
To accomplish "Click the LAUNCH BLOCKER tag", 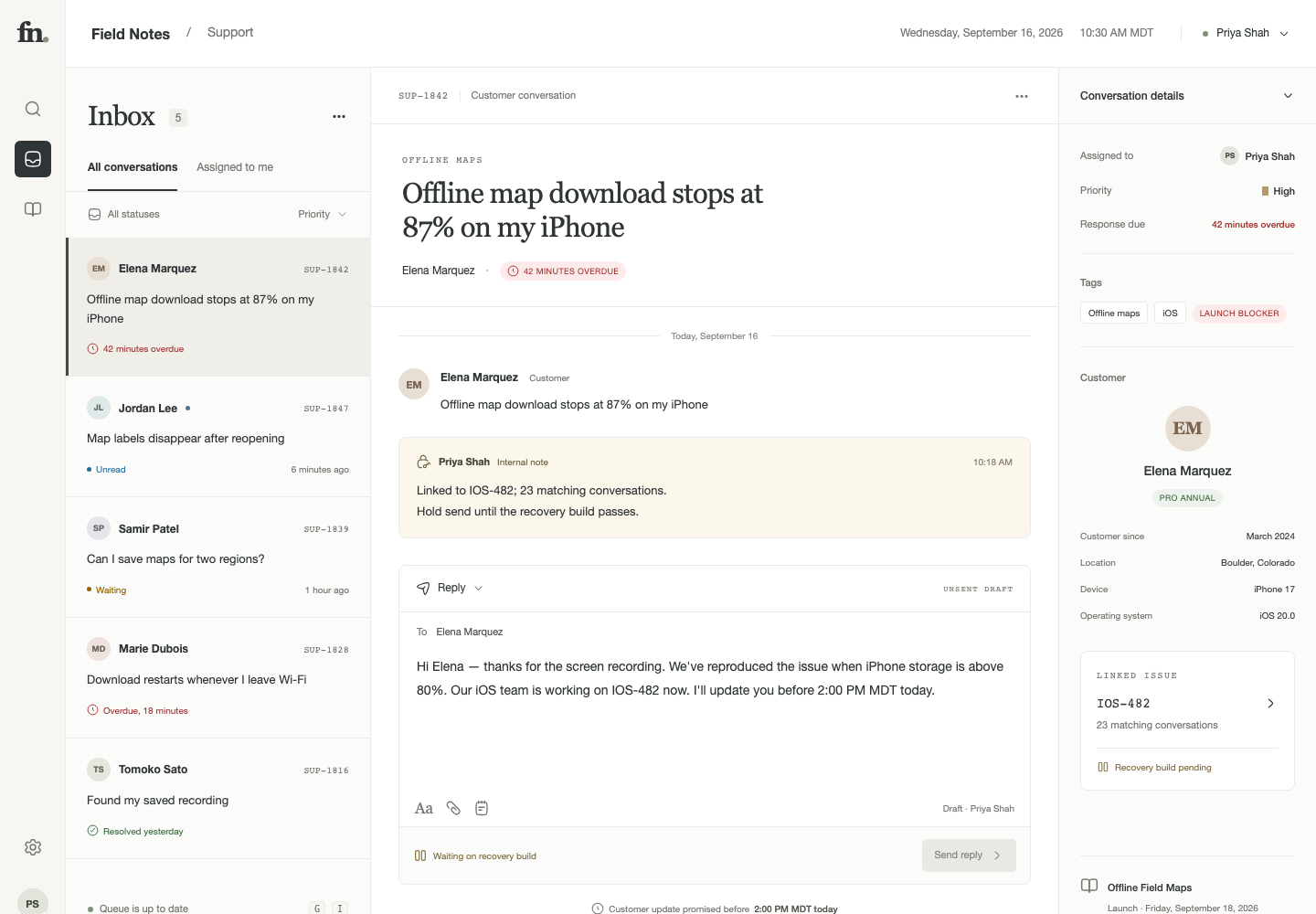I will [1239, 314].
